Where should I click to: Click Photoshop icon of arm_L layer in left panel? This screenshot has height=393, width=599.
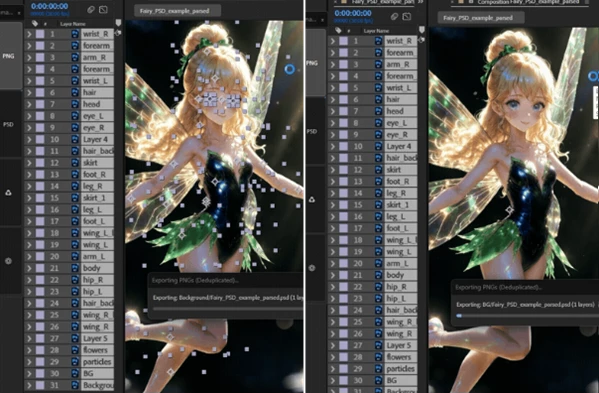point(75,256)
